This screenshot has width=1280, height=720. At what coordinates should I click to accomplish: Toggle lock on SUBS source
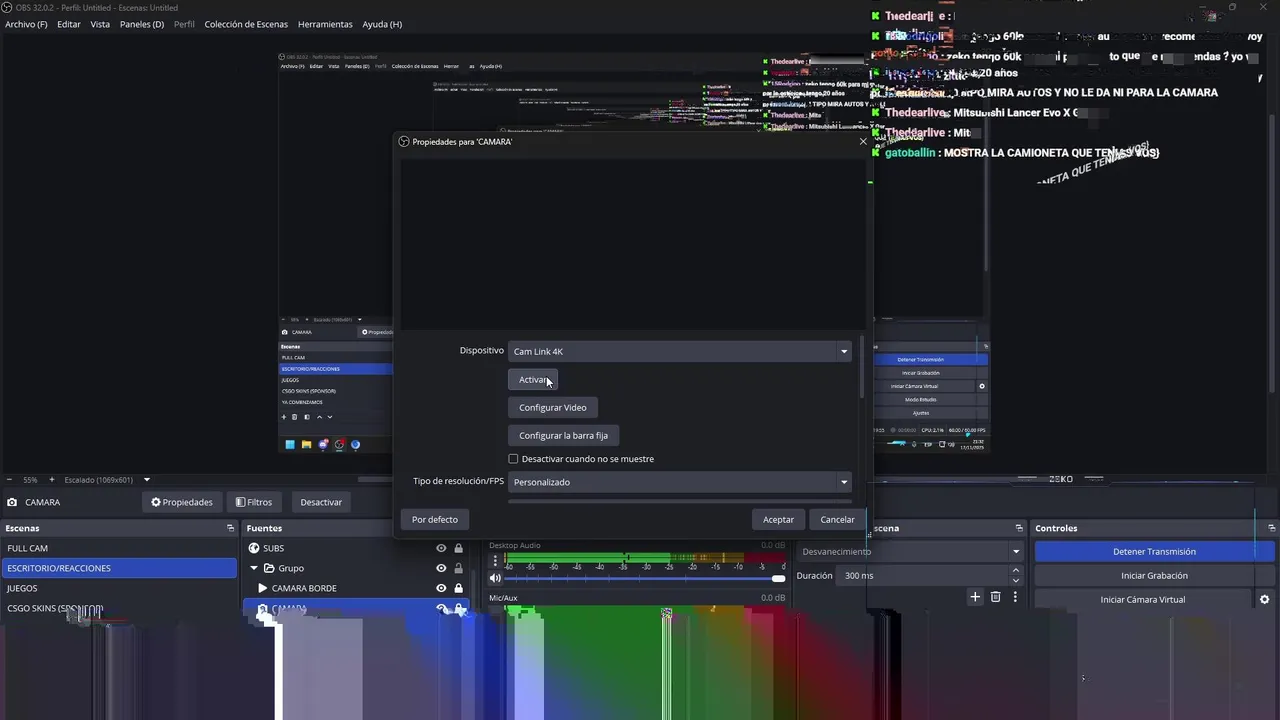tap(459, 548)
